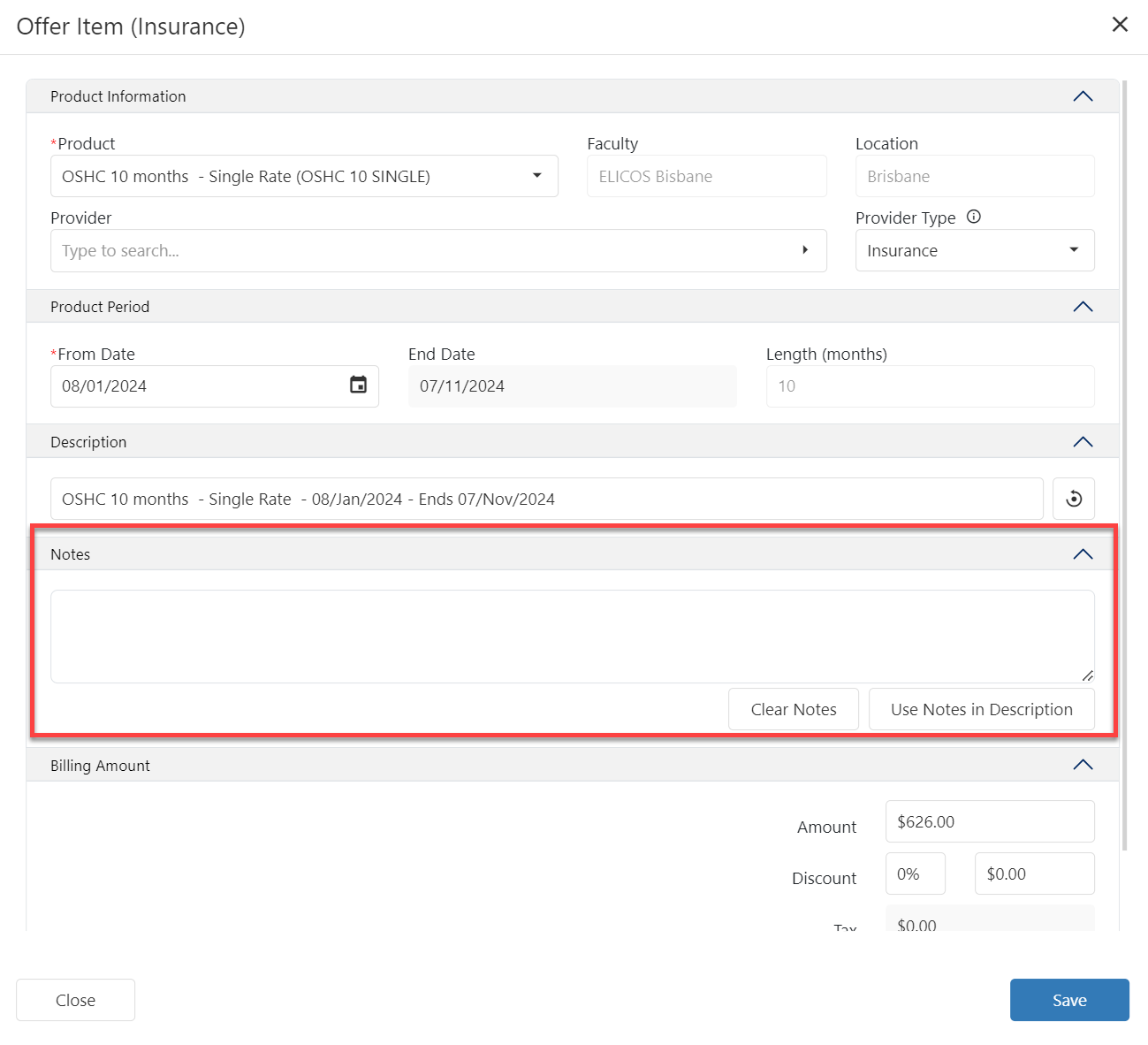Collapse the Notes section
Viewport: 1148px width, 1045px height.
(x=1083, y=554)
